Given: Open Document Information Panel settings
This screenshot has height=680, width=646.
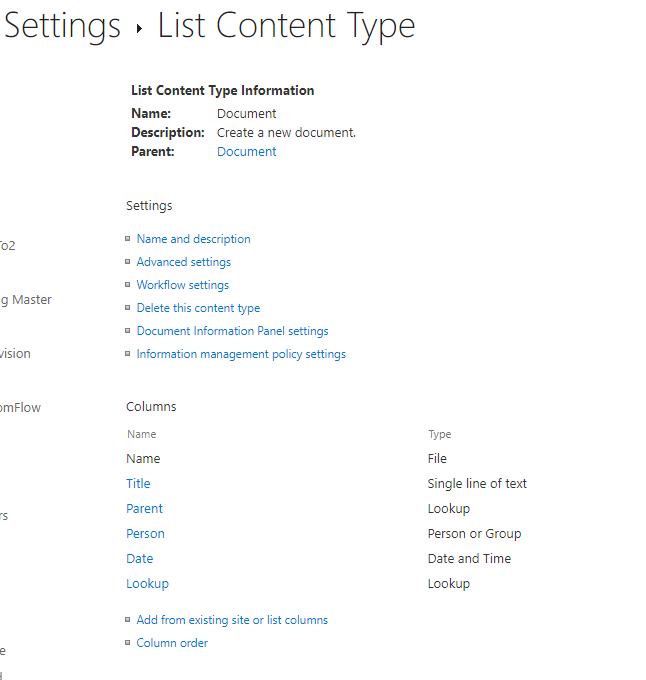Looking at the screenshot, I should click(x=232, y=331).
